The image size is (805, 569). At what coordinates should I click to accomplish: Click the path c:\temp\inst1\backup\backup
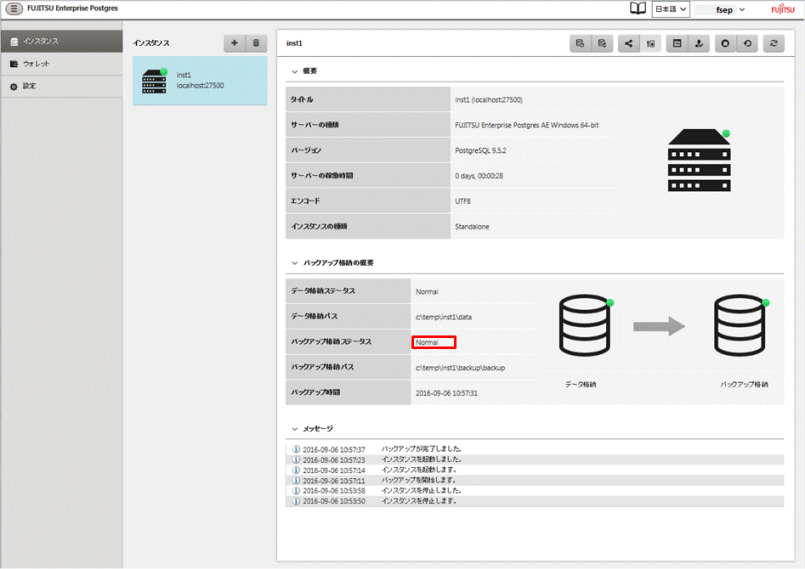click(x=460, y=368)
